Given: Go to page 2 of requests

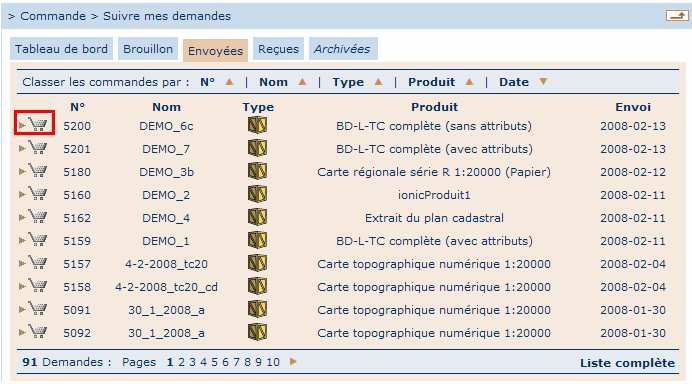Looking at the screenshot, I should pos(181,362).
